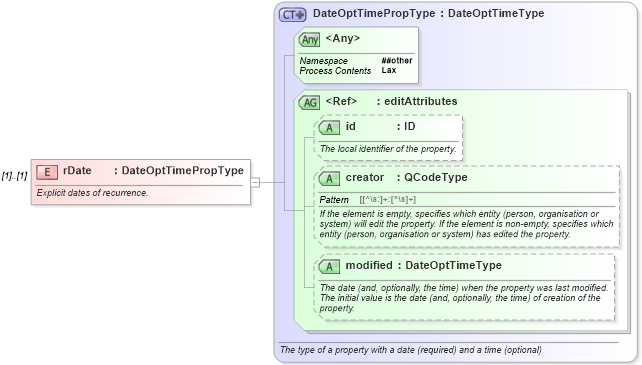
Task: Select the <Any> wildcard label
Action: click(343, 38)
